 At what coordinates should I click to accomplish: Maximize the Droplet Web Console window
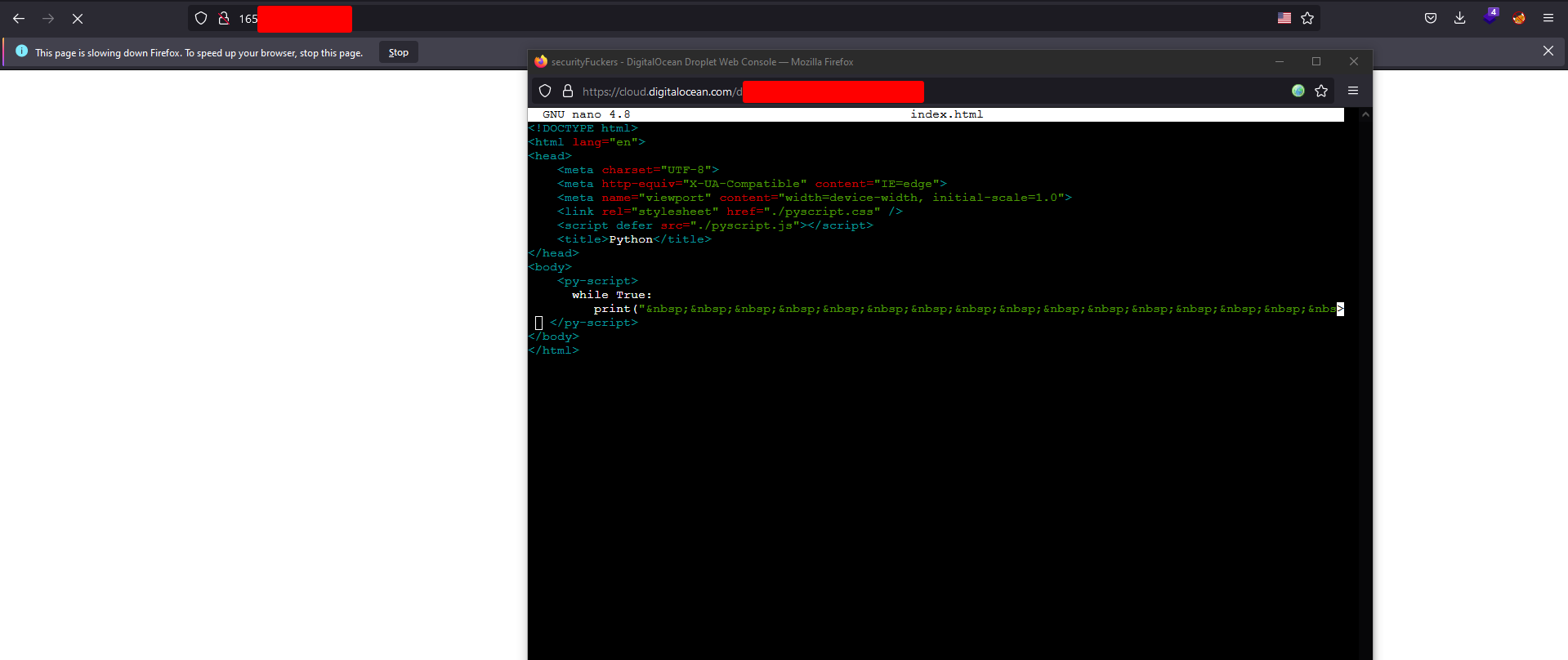[1316, 61]
